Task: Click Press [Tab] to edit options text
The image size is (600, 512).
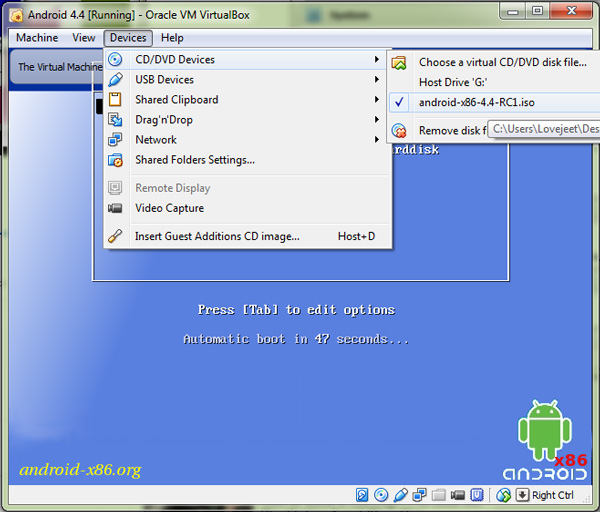Action: [296, 310]
